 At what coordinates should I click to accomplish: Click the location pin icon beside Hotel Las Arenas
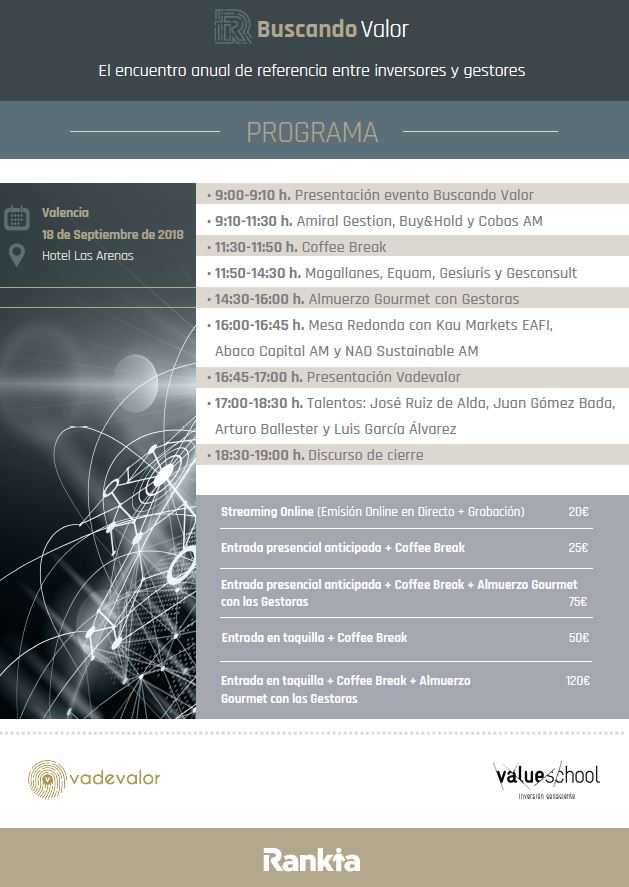tap(17, 255)
